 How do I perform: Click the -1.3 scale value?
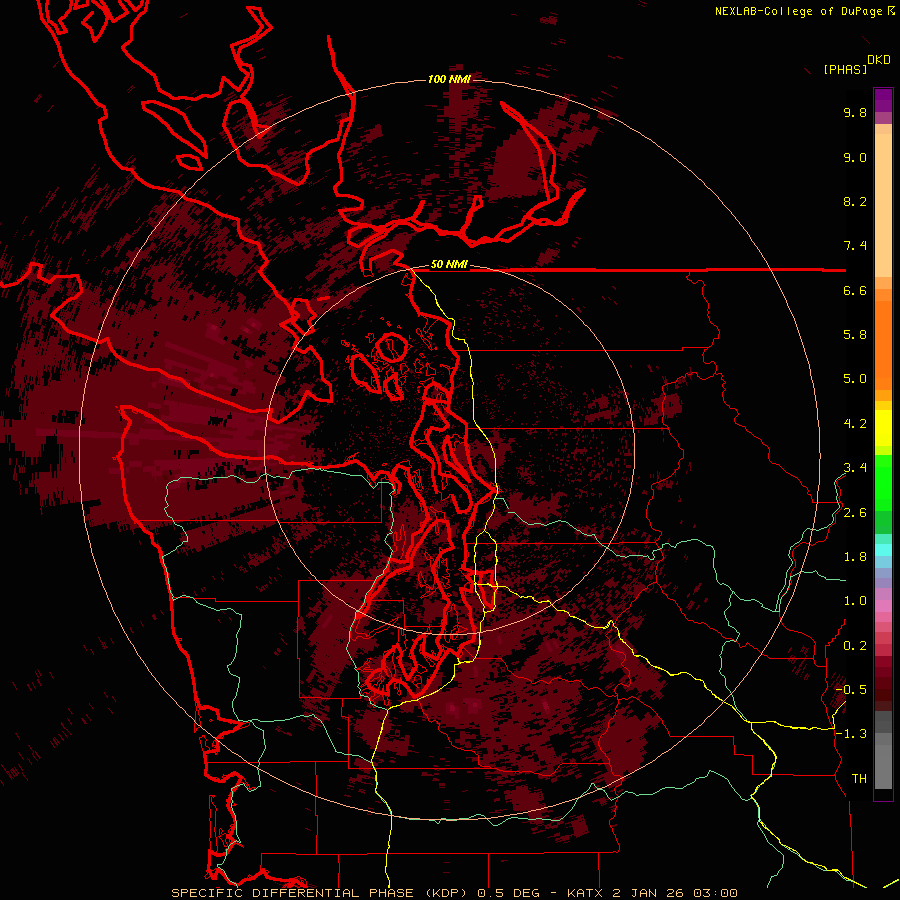point(851,734)
